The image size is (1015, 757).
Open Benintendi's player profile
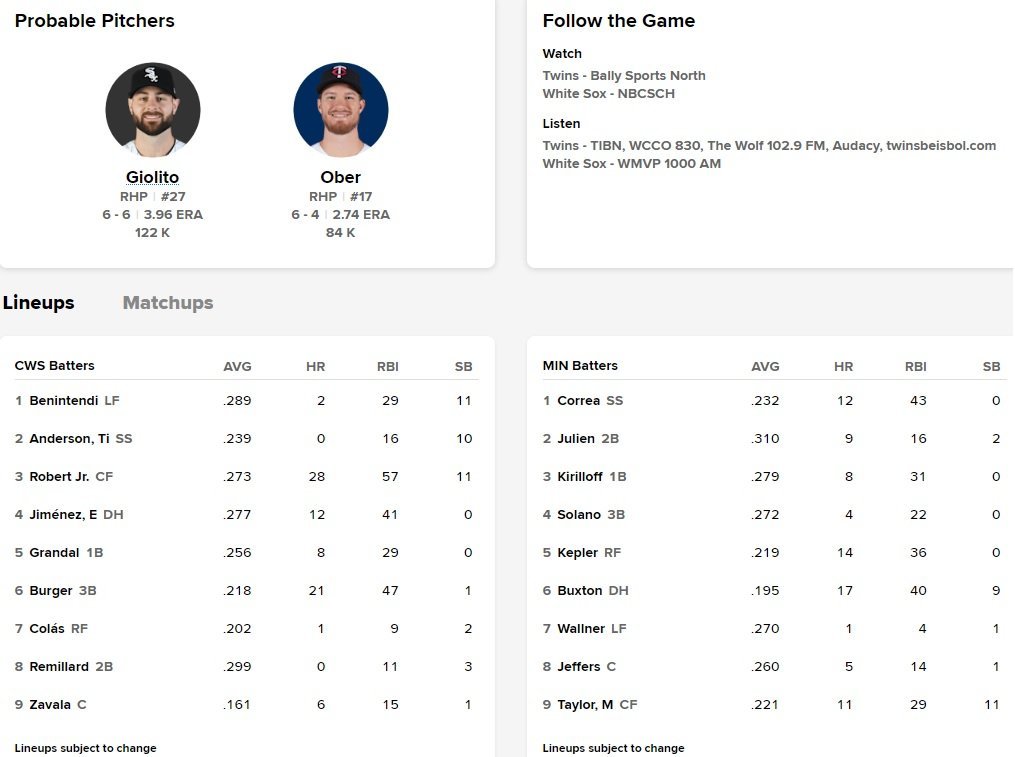64,401
